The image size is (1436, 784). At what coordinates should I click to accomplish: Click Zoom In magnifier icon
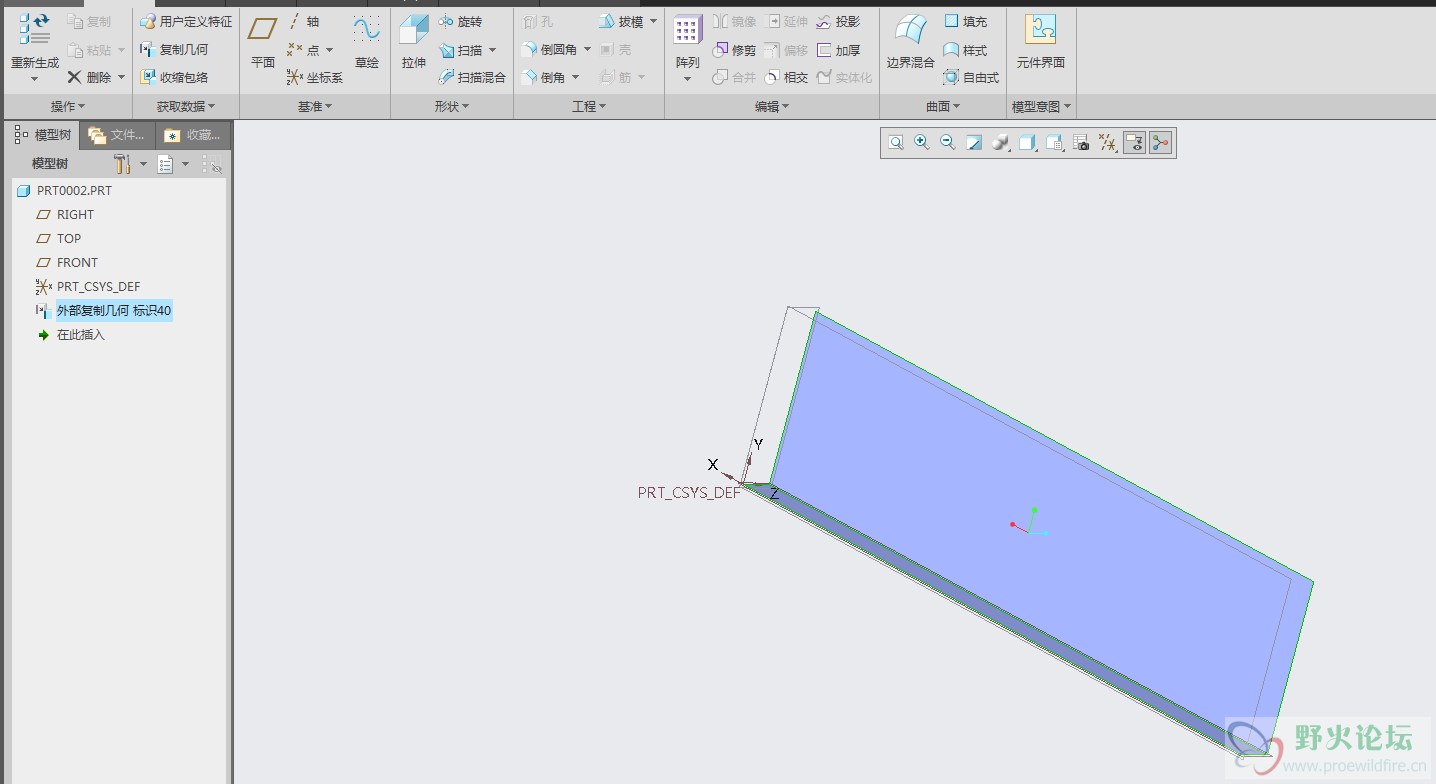[x=922, y=143]
